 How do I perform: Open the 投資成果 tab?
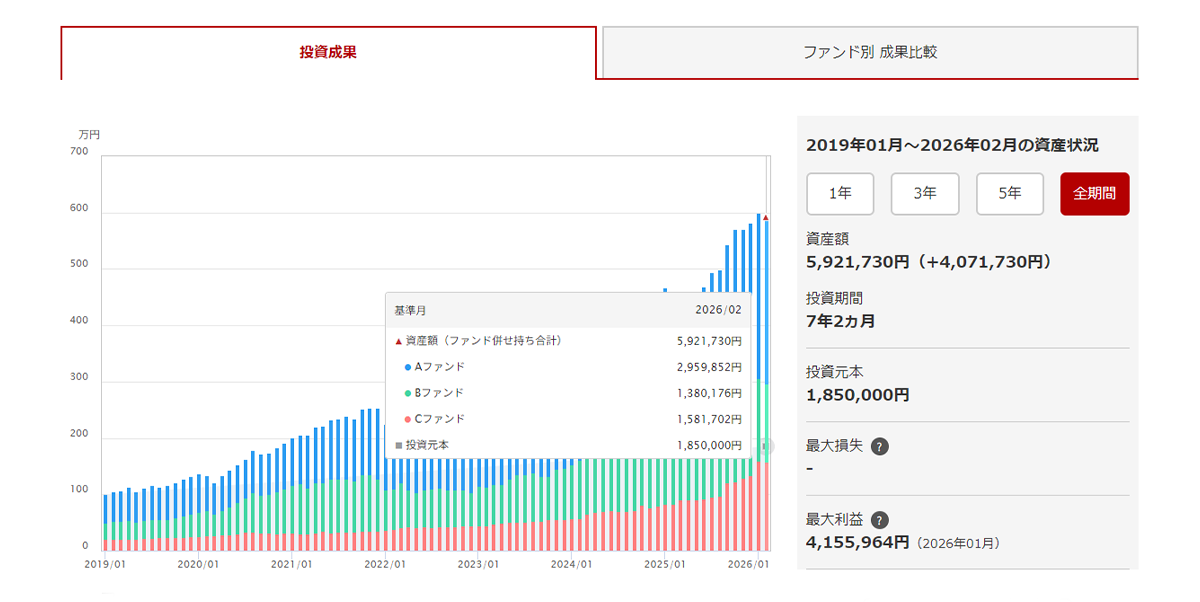pyautogui.click(x=328, y=52)
